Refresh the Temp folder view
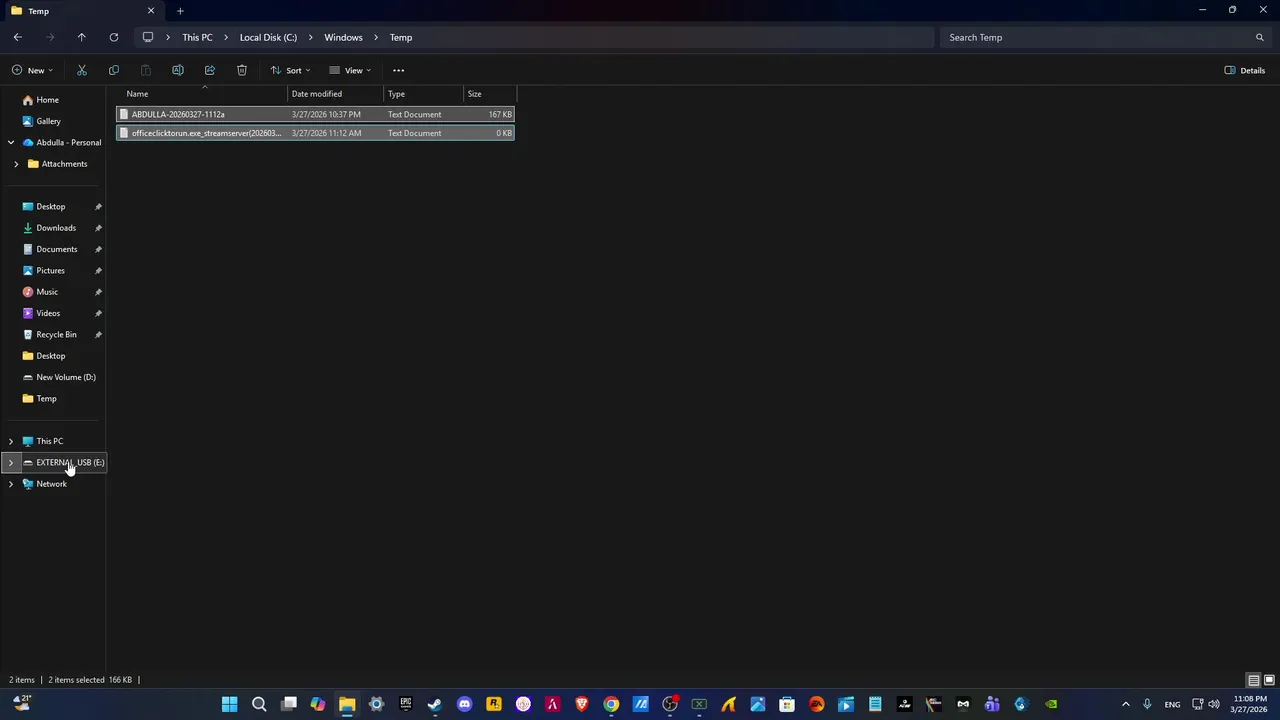 point(114,37)
